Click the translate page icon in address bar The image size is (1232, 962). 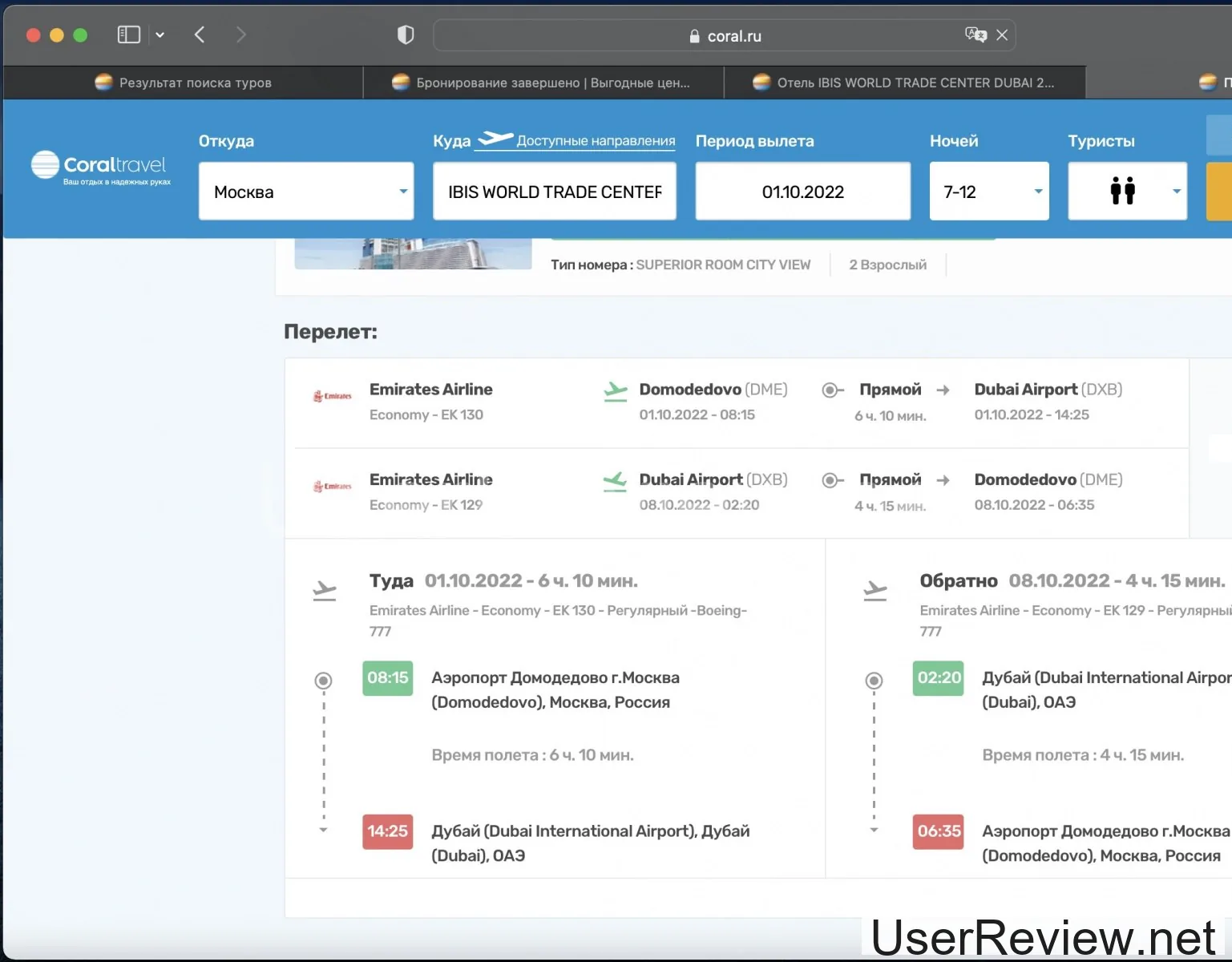pyautogui.click(x=975, y=34)
